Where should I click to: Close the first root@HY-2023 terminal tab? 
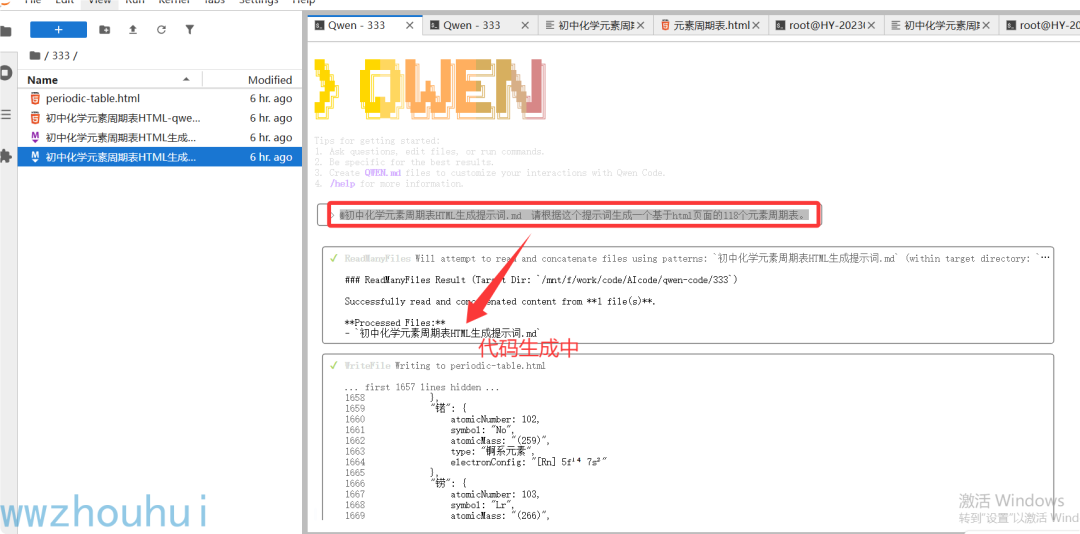point(871,25)
